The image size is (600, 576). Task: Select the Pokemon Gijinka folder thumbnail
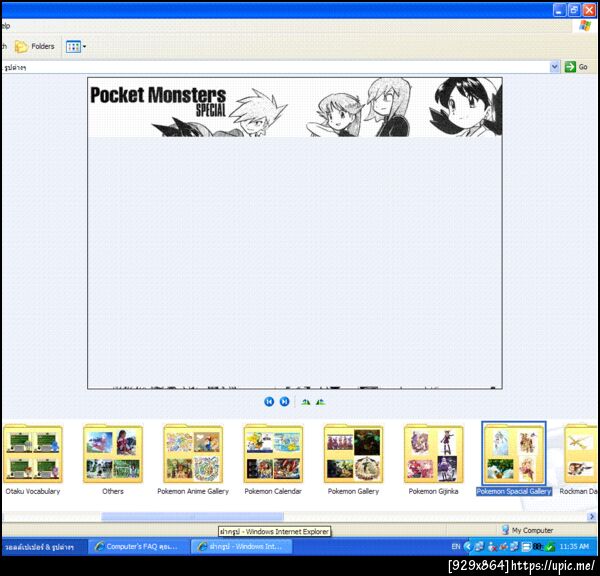click(x=434, y=454)
